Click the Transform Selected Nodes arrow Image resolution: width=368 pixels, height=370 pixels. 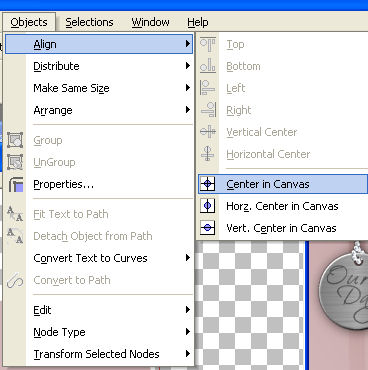pos(188,354)
